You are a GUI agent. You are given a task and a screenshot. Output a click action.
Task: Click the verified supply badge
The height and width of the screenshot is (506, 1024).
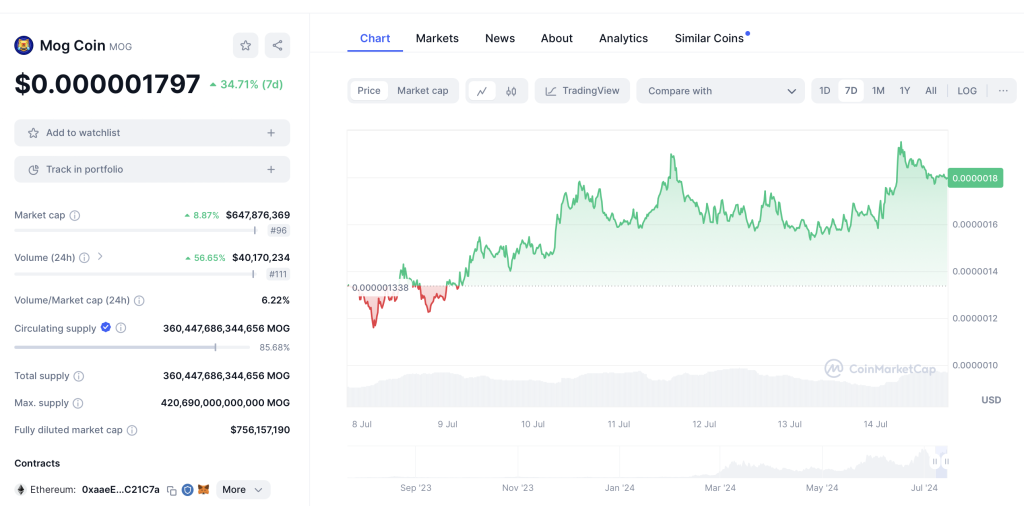click(x=106, y=328)
